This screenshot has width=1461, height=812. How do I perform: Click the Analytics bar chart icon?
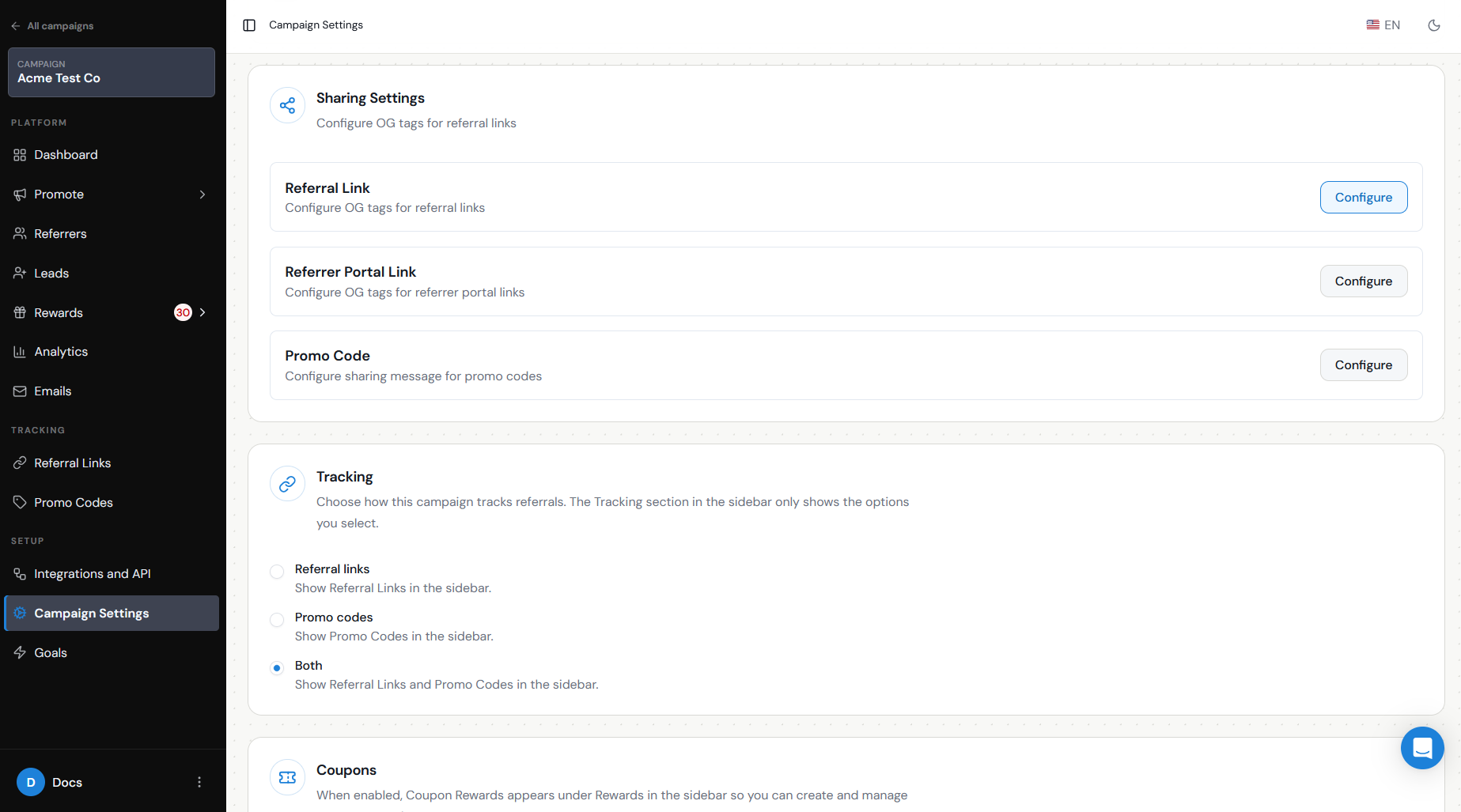tap(20, 352)
